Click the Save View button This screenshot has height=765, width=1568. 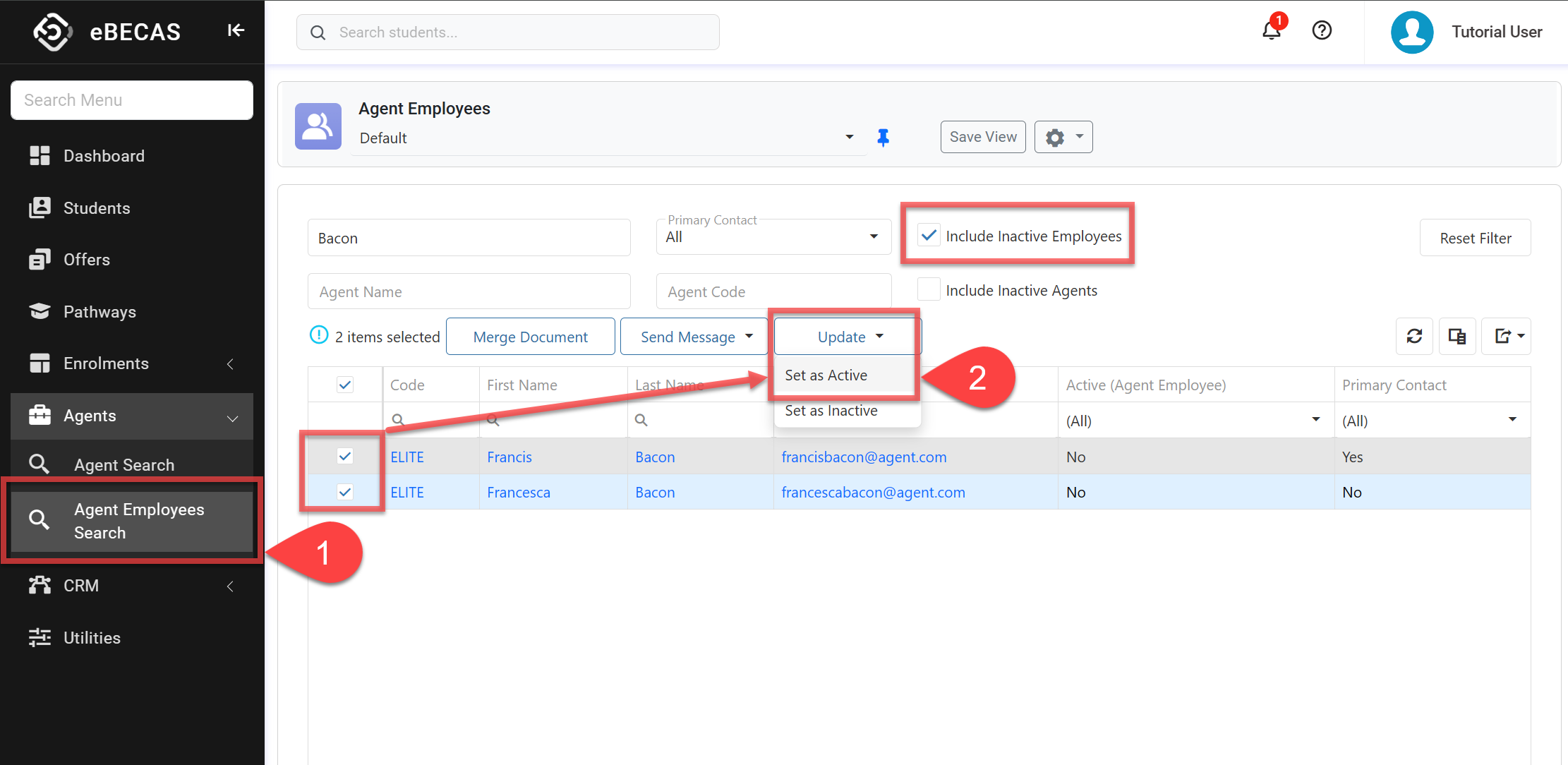[x=983, y=137]
